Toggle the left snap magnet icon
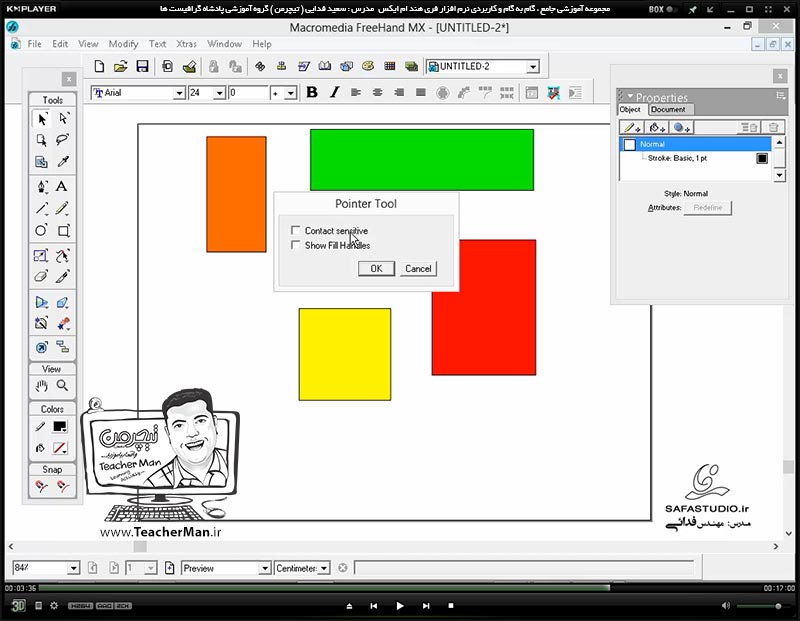 point(41,486)
